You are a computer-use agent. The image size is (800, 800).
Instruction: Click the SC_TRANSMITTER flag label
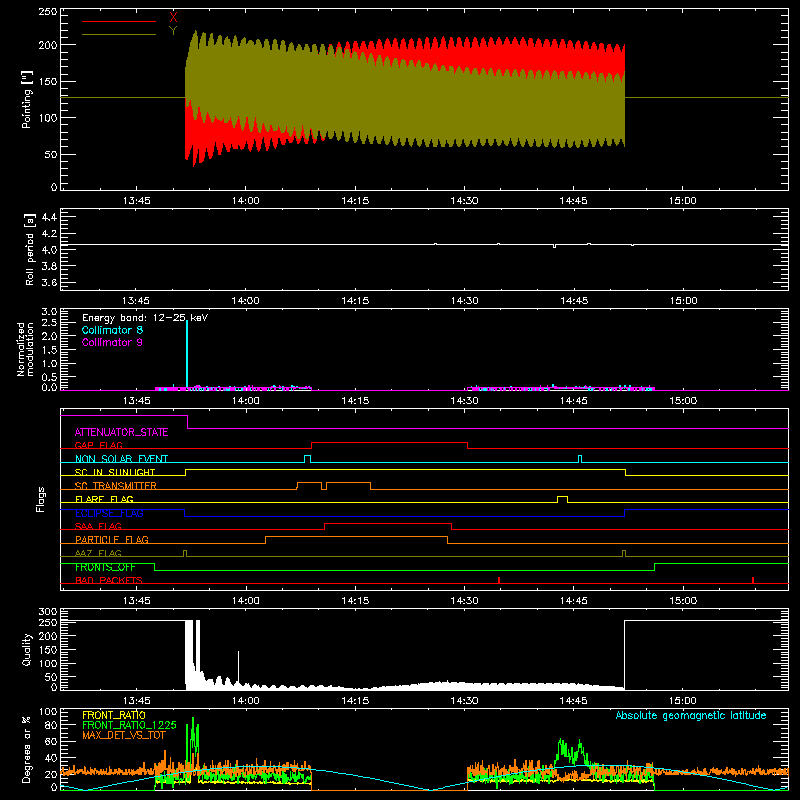[x=116, y=485]
